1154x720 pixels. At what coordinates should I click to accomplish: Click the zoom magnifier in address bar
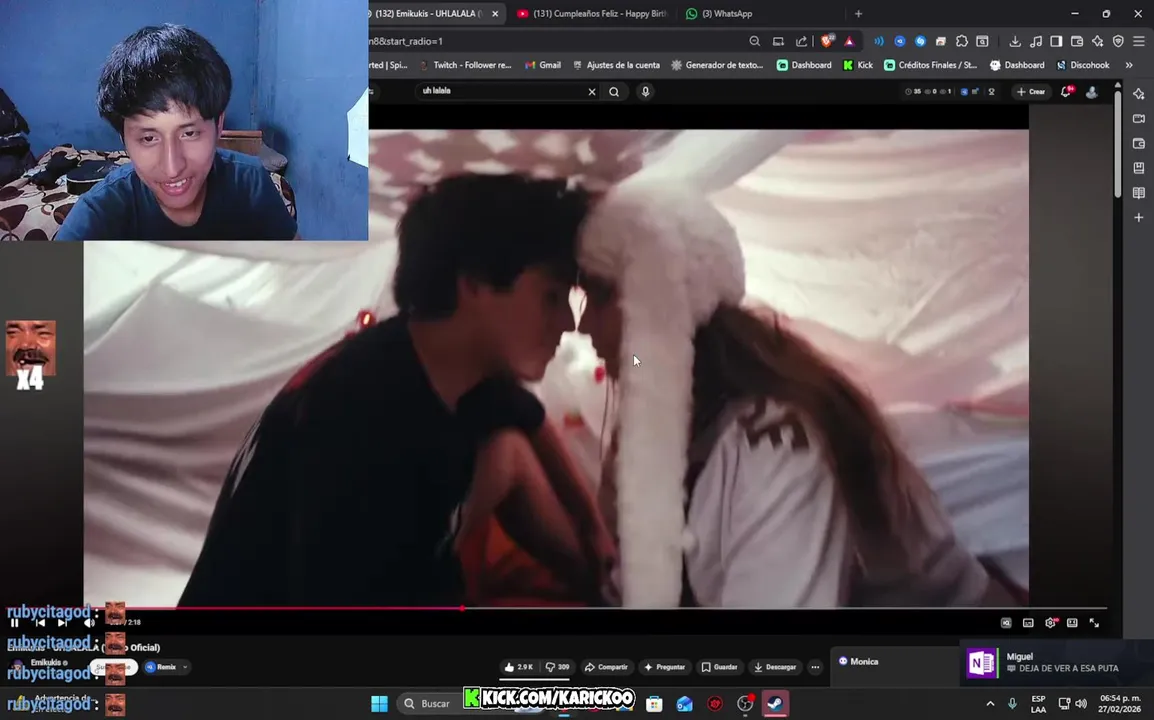(754, 41)
